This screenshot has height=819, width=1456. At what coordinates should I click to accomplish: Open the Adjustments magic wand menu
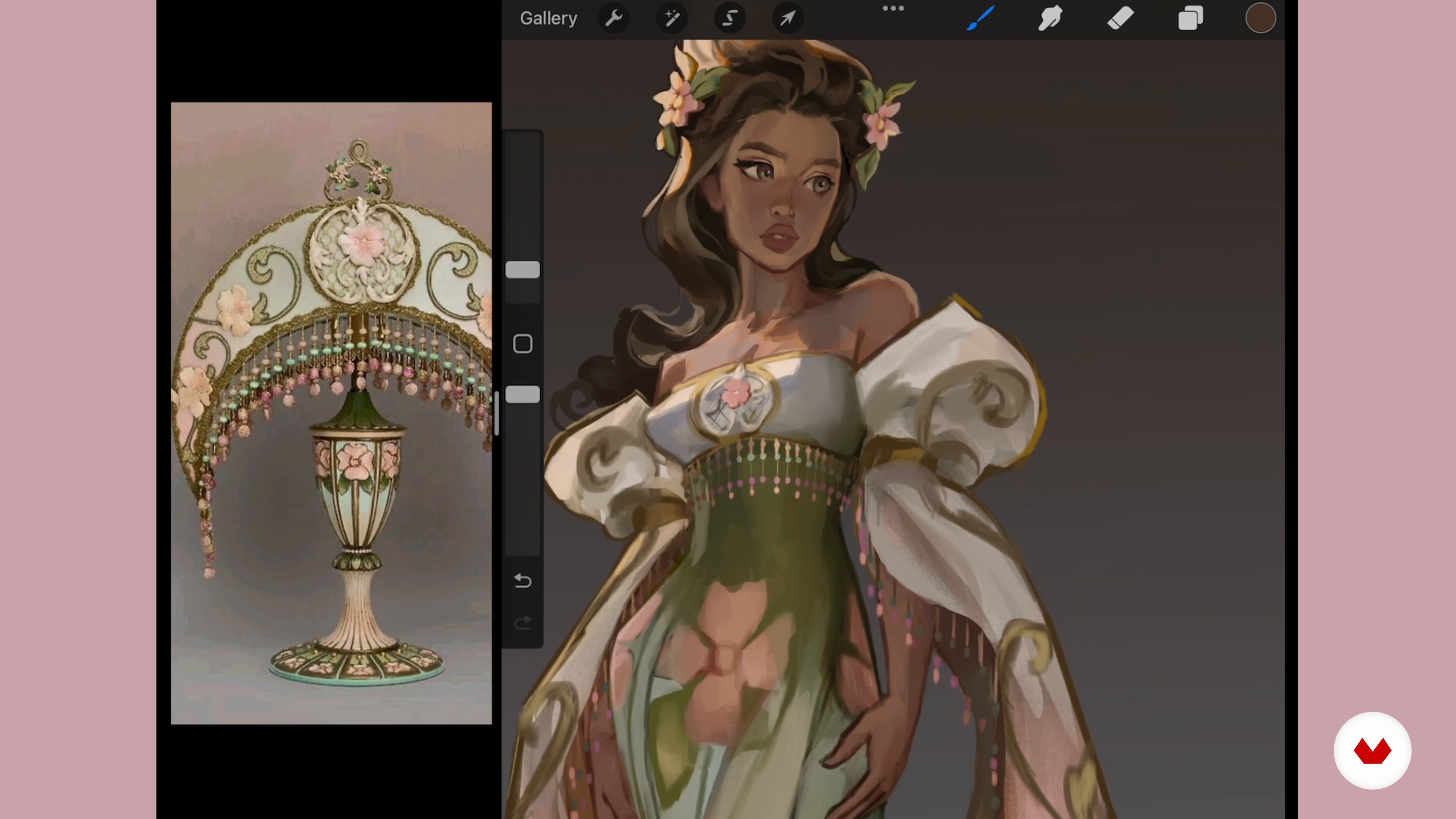pos(672,18)
